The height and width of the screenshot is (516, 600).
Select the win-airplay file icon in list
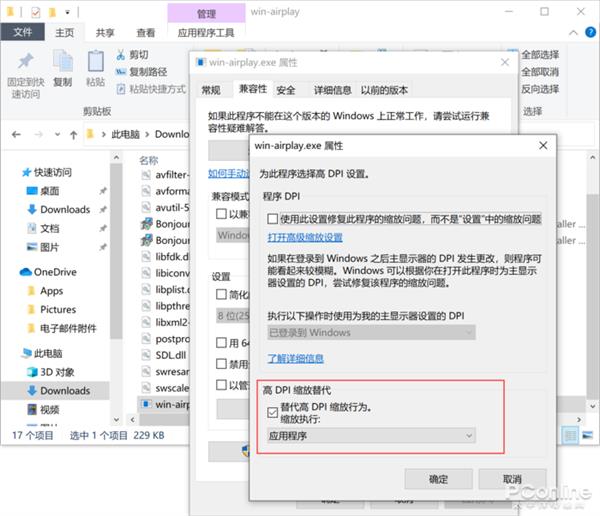tap(146, 405)
